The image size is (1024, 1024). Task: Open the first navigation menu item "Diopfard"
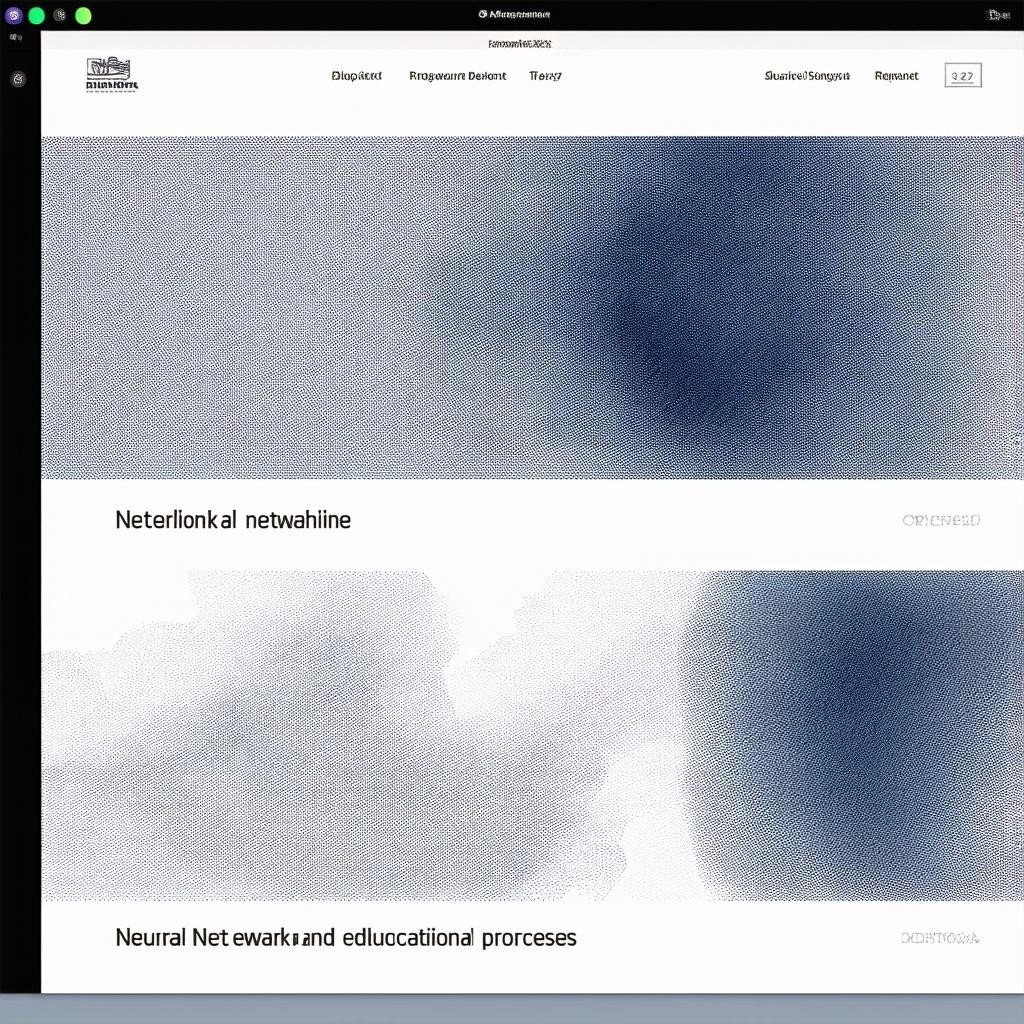pyautogui.click(x=356, y=76)
